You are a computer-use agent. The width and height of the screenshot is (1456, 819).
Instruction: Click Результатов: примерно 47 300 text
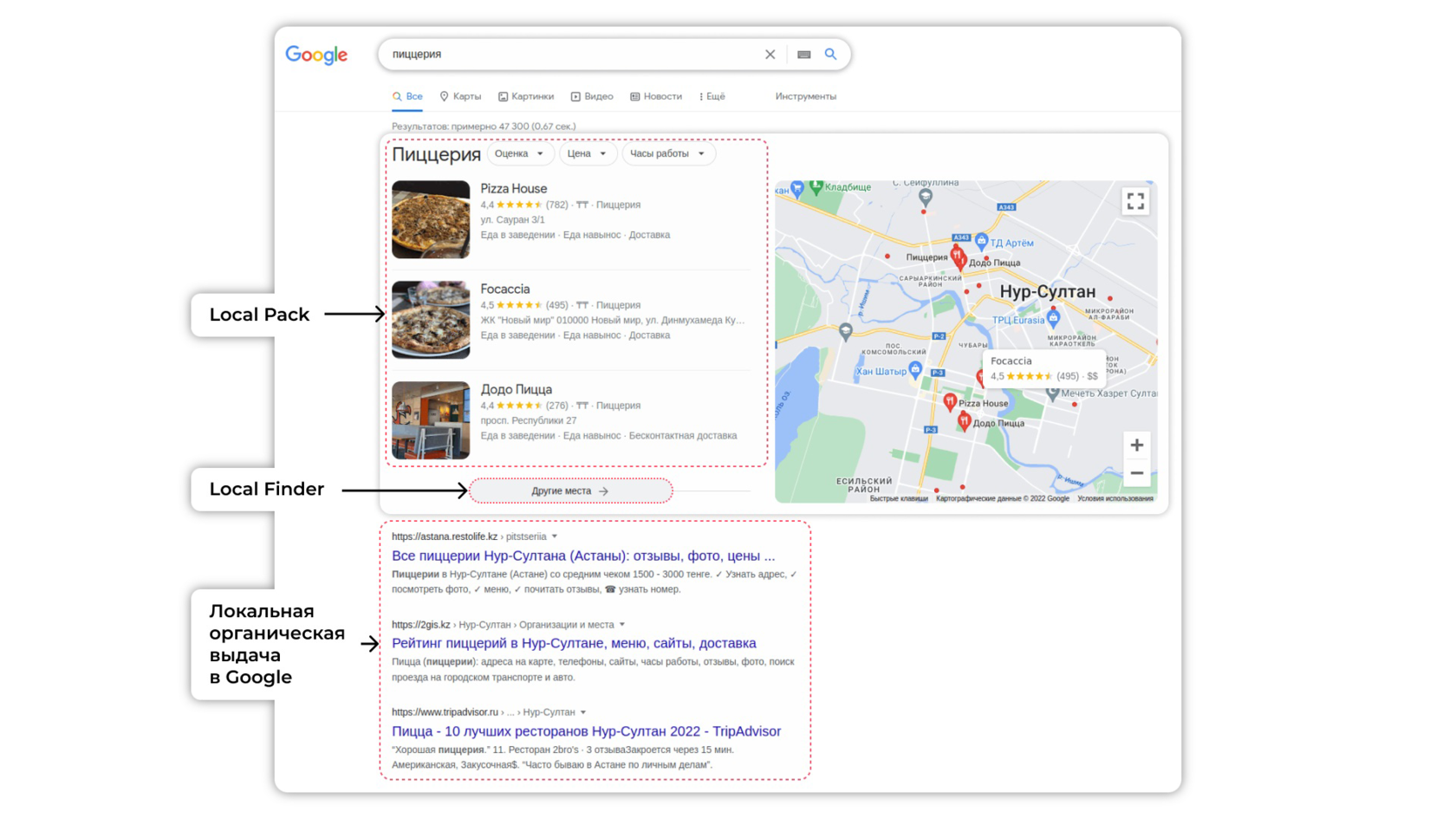point(484,127)
